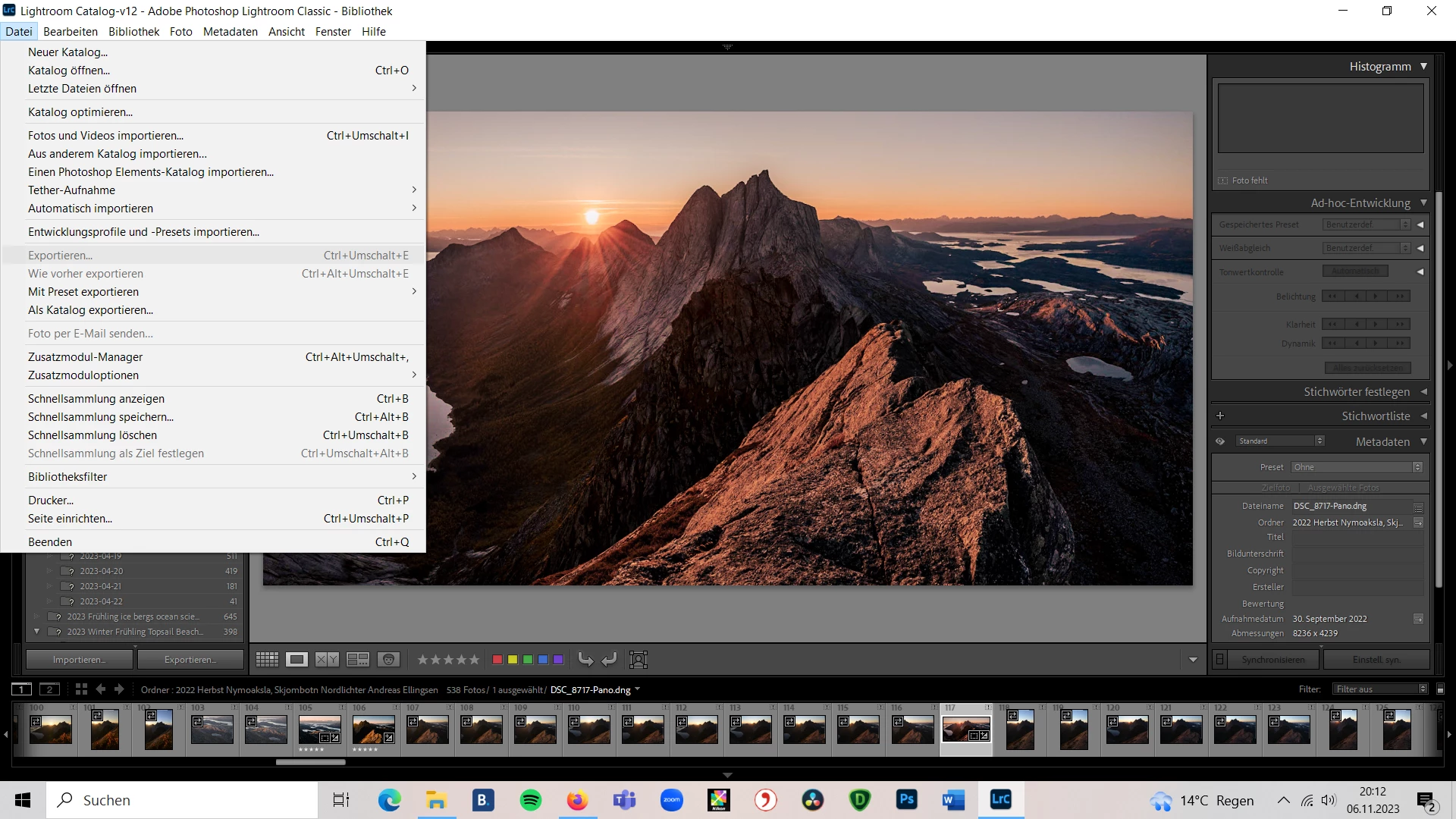Click the Importieren button
The width and height of the screenshot is (1456, 819).
coord(79,660)
